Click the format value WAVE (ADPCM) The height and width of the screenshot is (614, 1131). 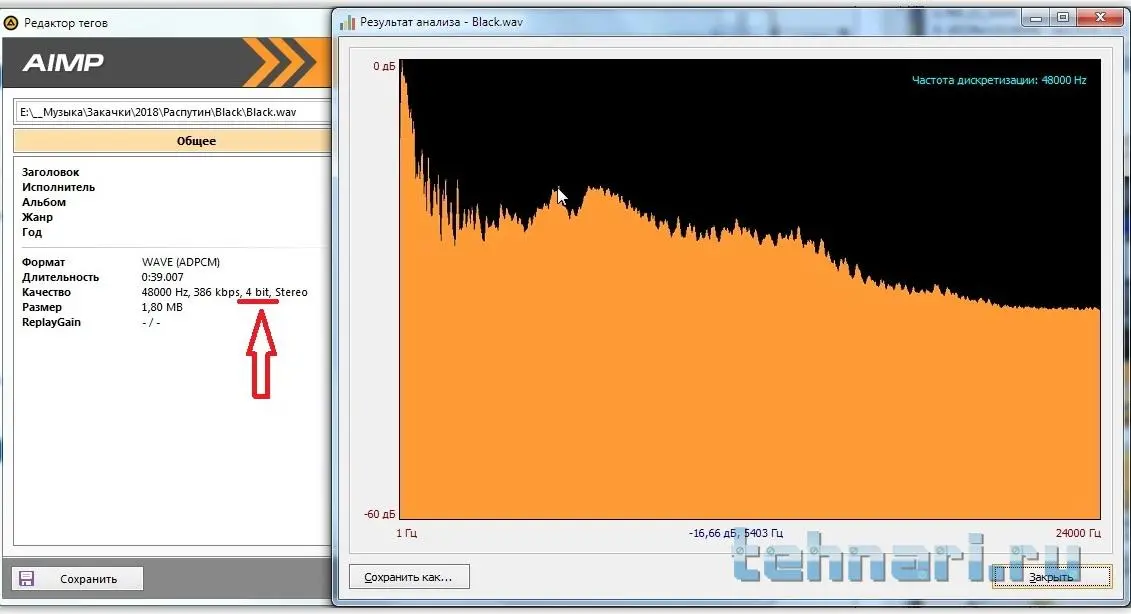click(x=181, y=262)
